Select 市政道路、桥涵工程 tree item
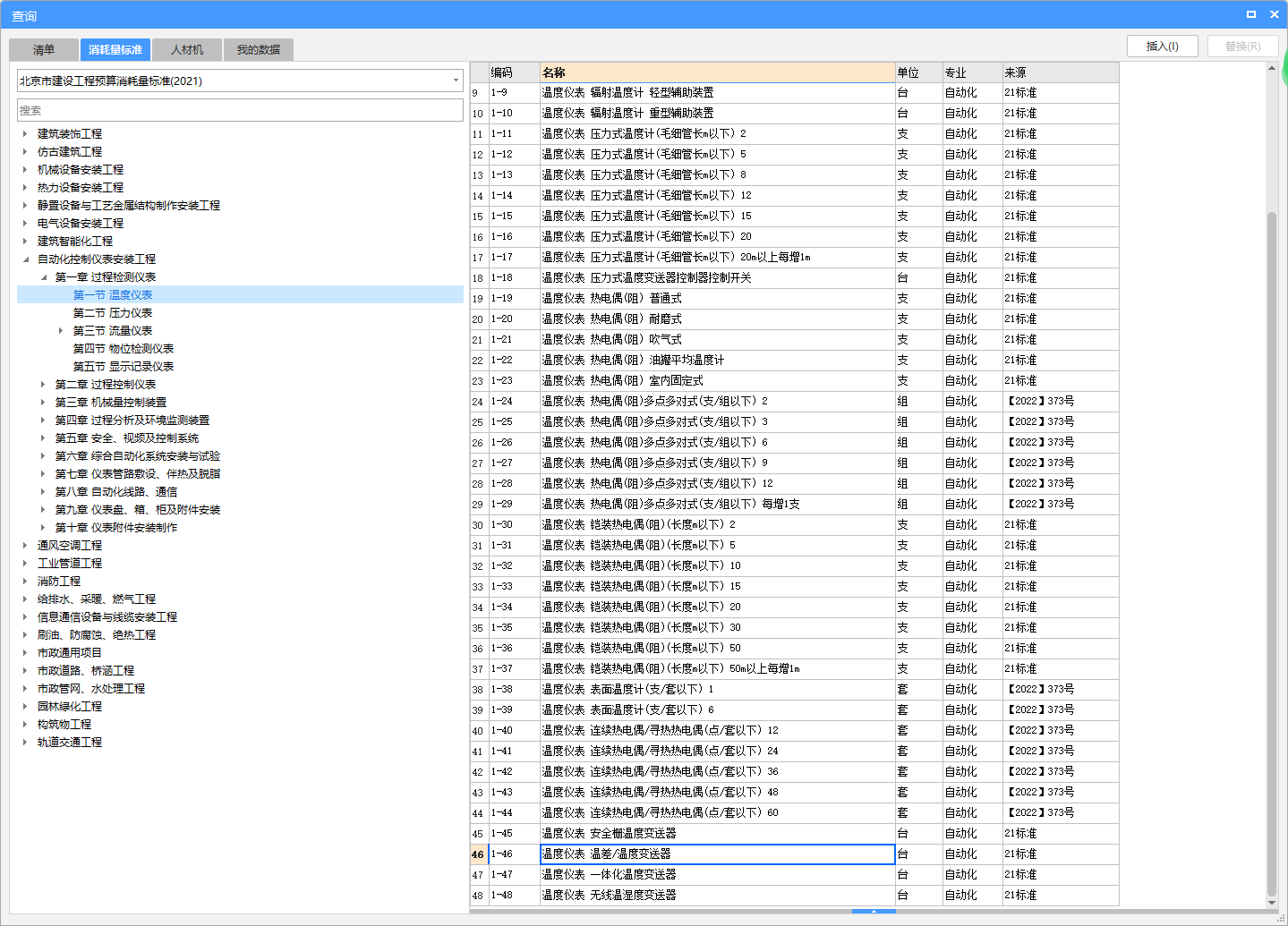This screenshot has height=926, width=1288. point(86,671)
